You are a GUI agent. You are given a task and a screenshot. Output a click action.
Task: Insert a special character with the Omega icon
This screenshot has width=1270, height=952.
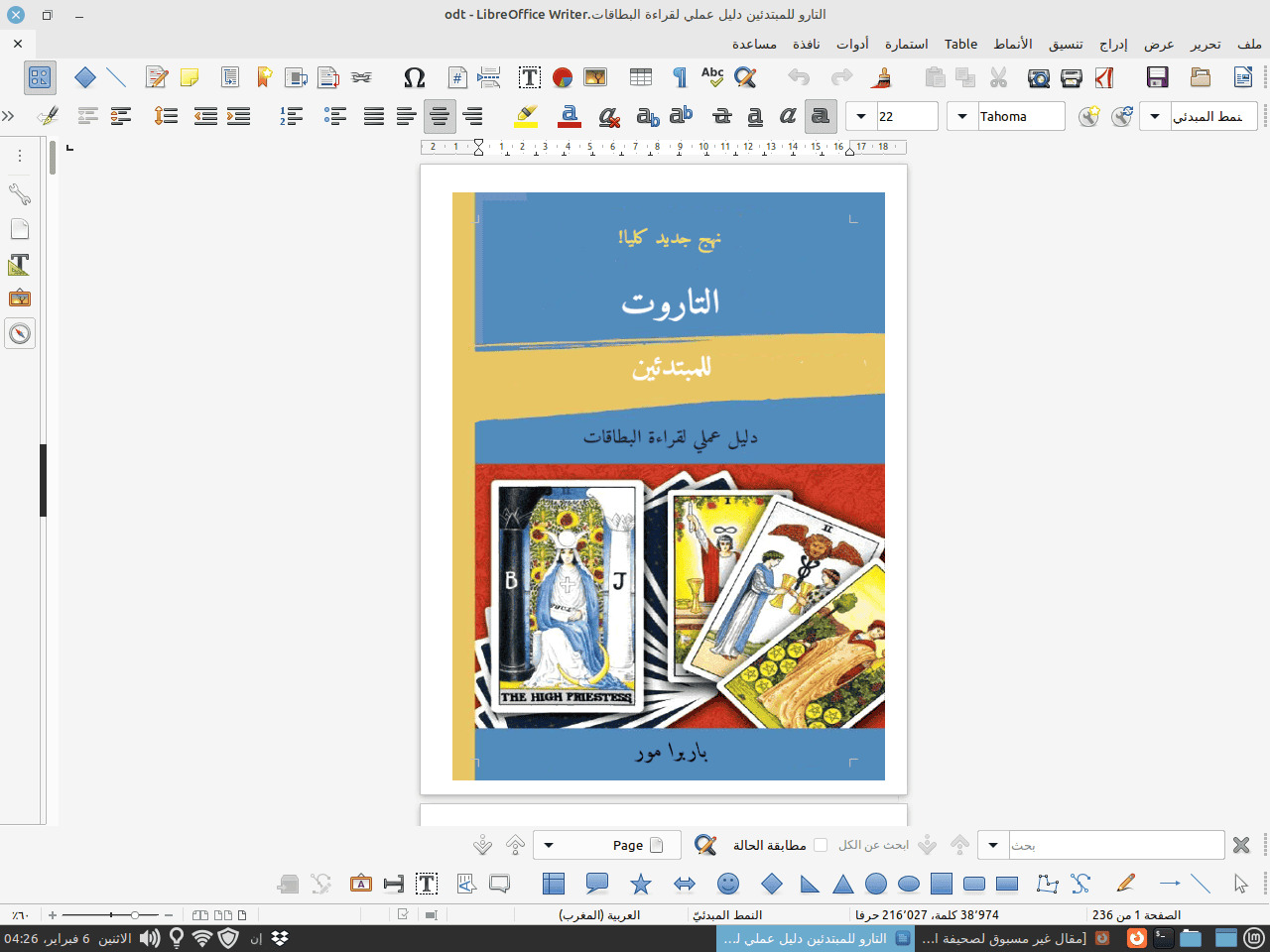point(415,77)
